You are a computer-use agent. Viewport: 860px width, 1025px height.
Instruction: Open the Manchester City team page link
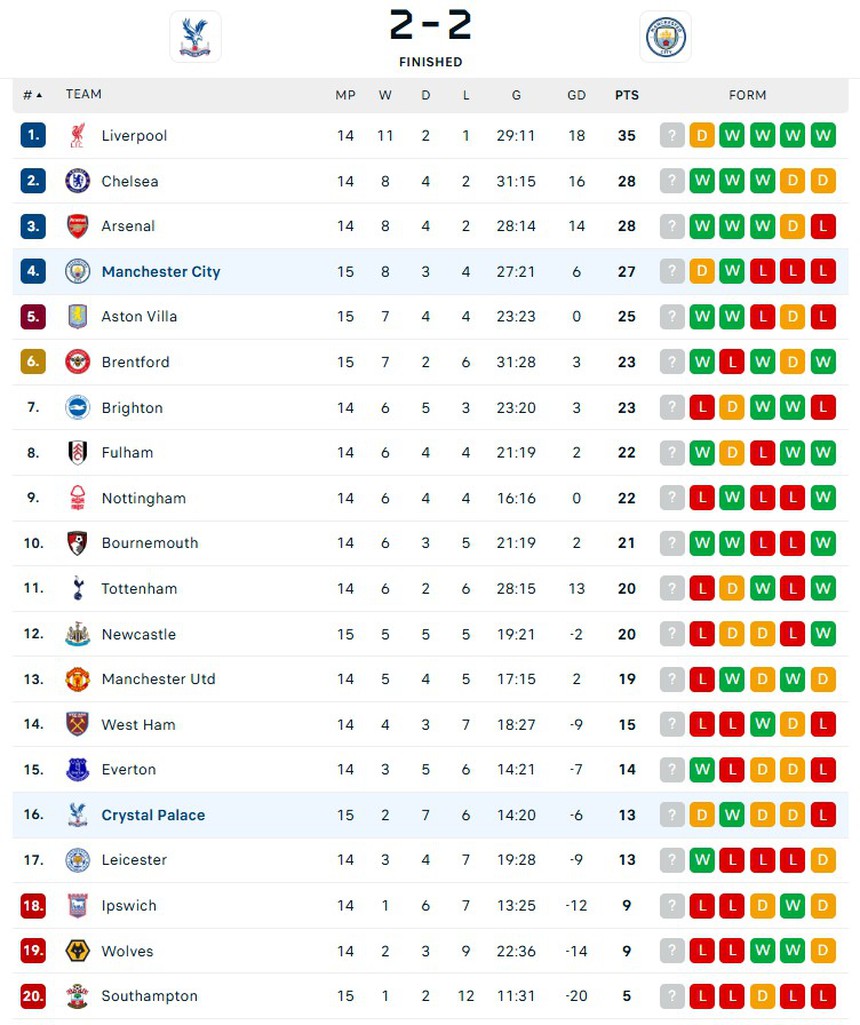pyautogui.click(x=161, y=271)
